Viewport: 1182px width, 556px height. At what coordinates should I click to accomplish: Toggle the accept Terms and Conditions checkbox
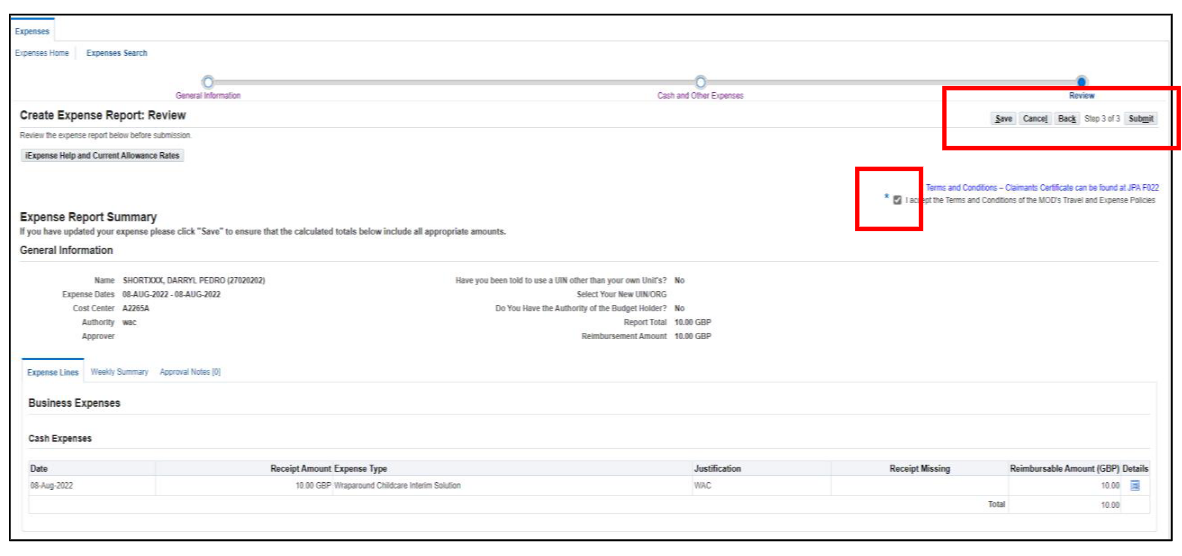coord(897,201)
